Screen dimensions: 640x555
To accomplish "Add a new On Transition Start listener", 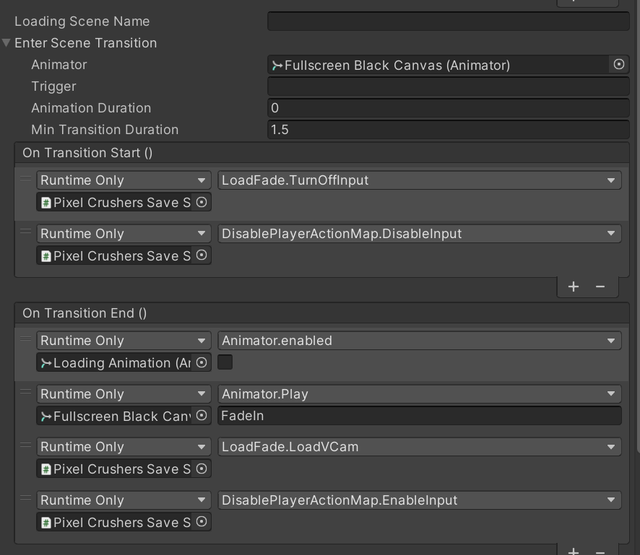I will 573,286.
